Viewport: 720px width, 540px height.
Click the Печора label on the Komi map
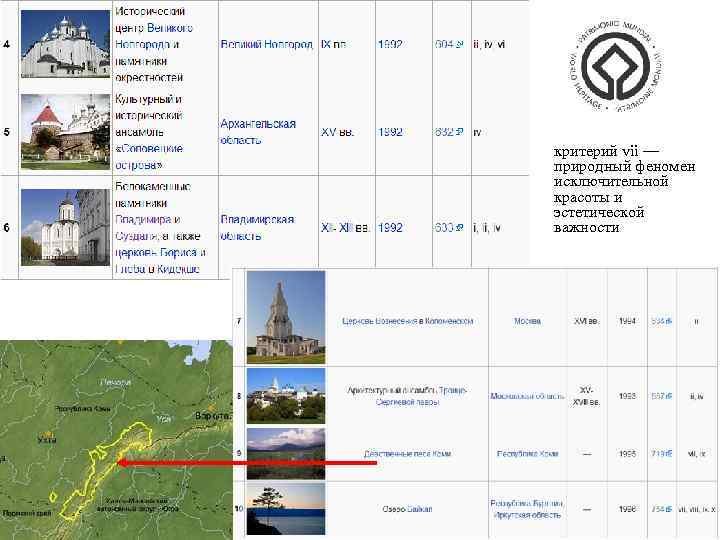point(115,382)
